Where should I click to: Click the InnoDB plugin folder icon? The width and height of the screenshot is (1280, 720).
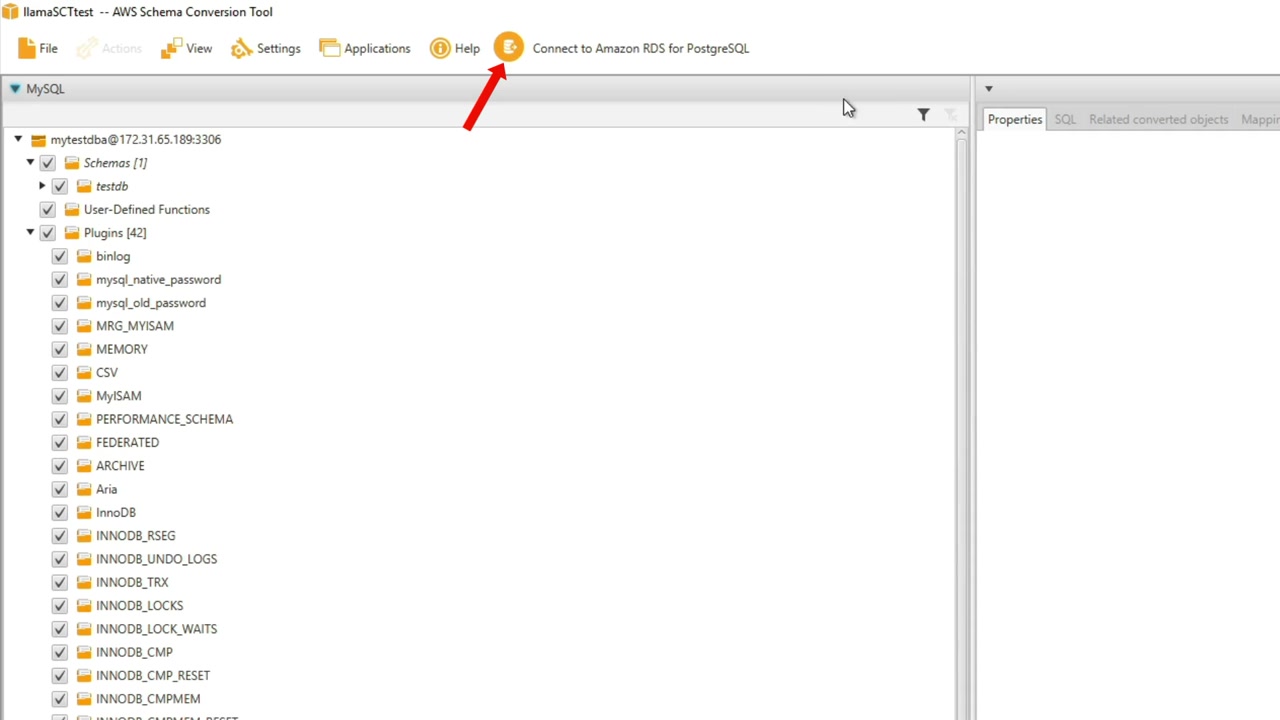click(x=84, y=512)
